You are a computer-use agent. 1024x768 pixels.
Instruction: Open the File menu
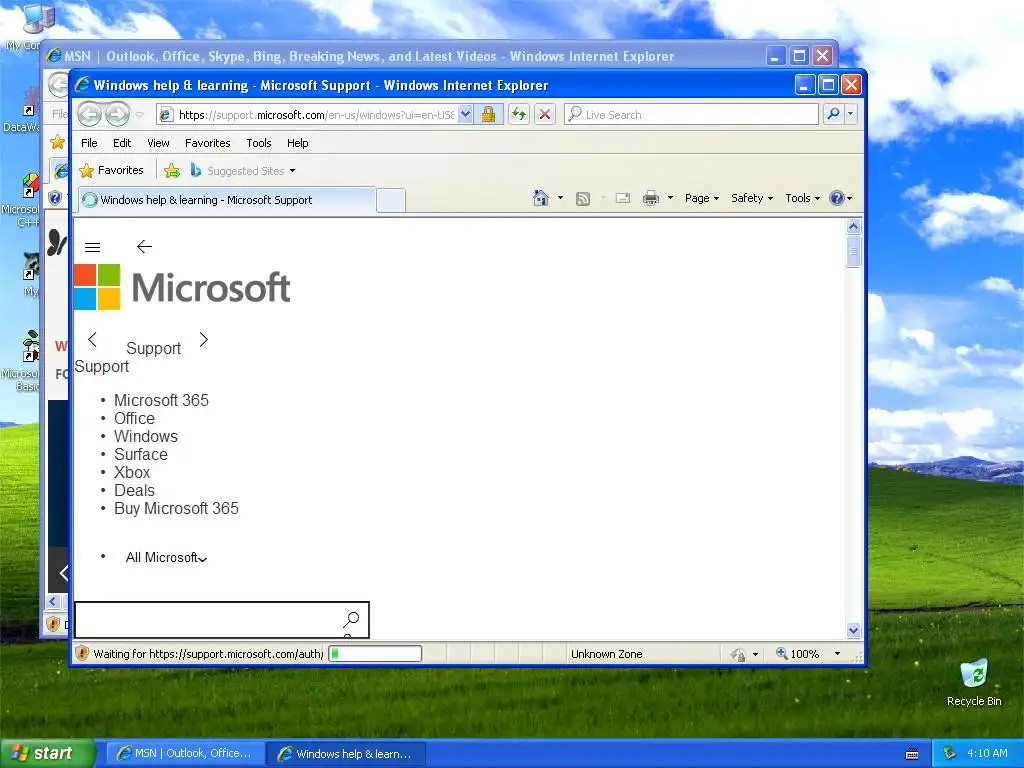pyautogui.click(x=89, y=143)
